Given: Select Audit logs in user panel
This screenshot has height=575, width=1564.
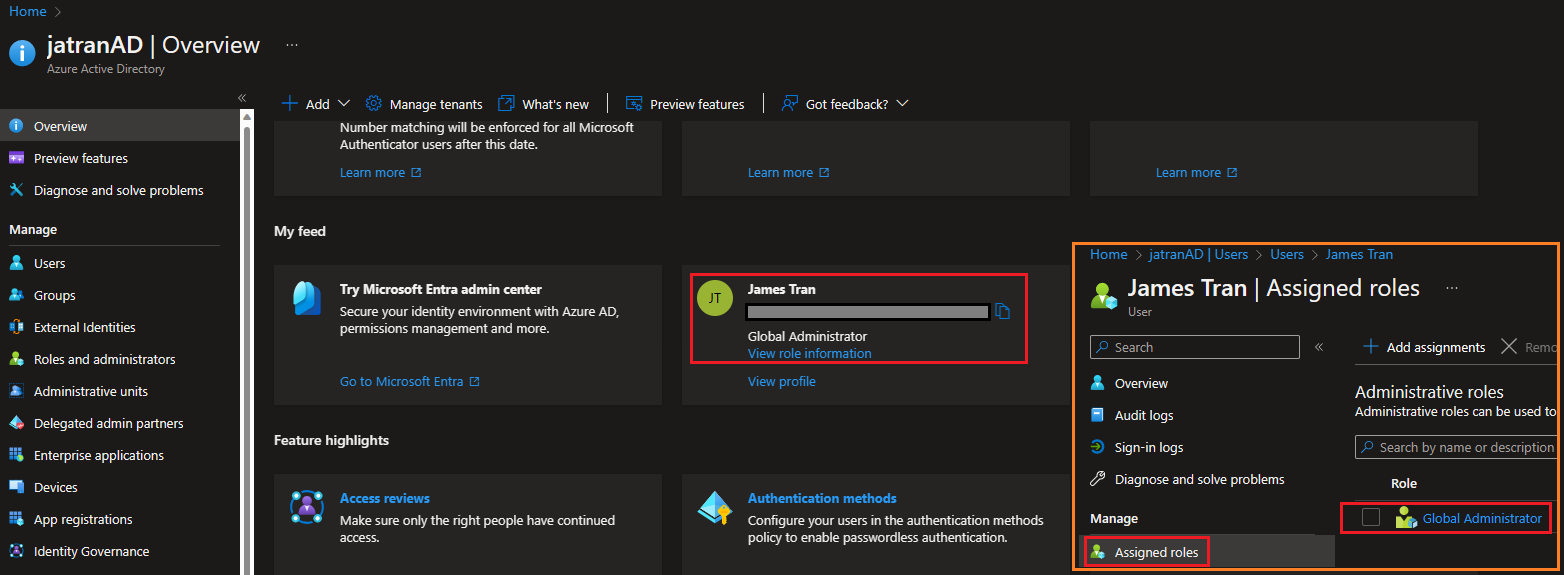Looking at the screenshot, I should point(1144,415).
